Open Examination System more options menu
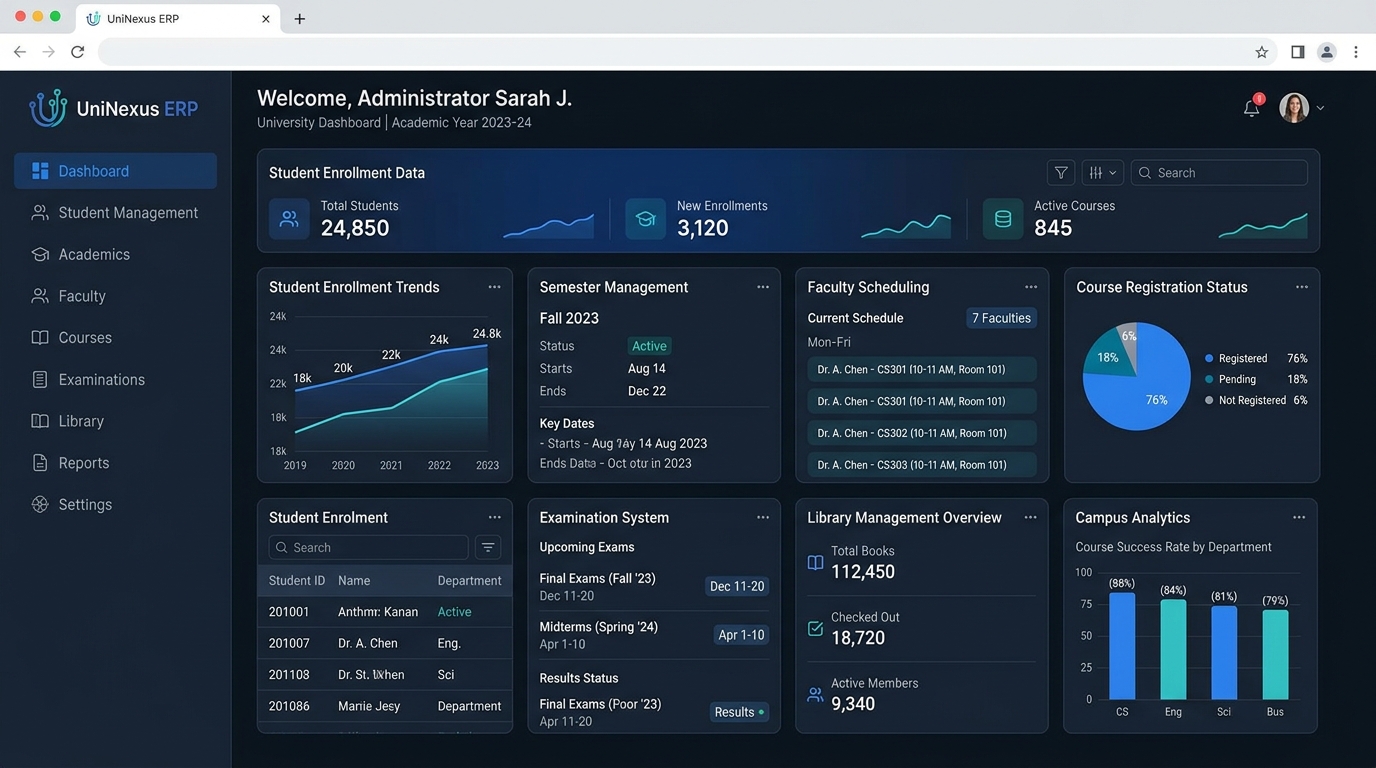The width and height of the screenshot is (1376, 768). click(x=763, y=517)
